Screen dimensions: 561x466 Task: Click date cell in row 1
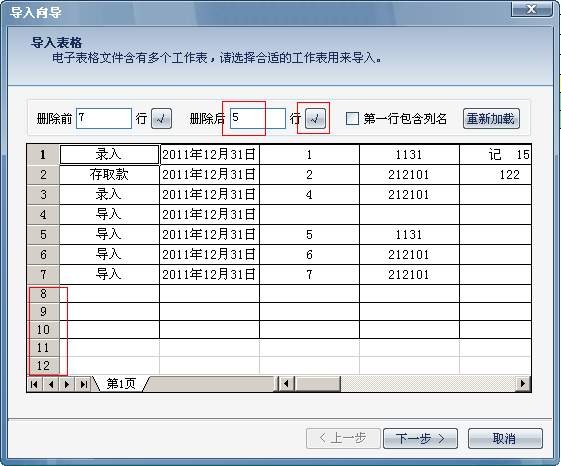click(x=209, y=155)
